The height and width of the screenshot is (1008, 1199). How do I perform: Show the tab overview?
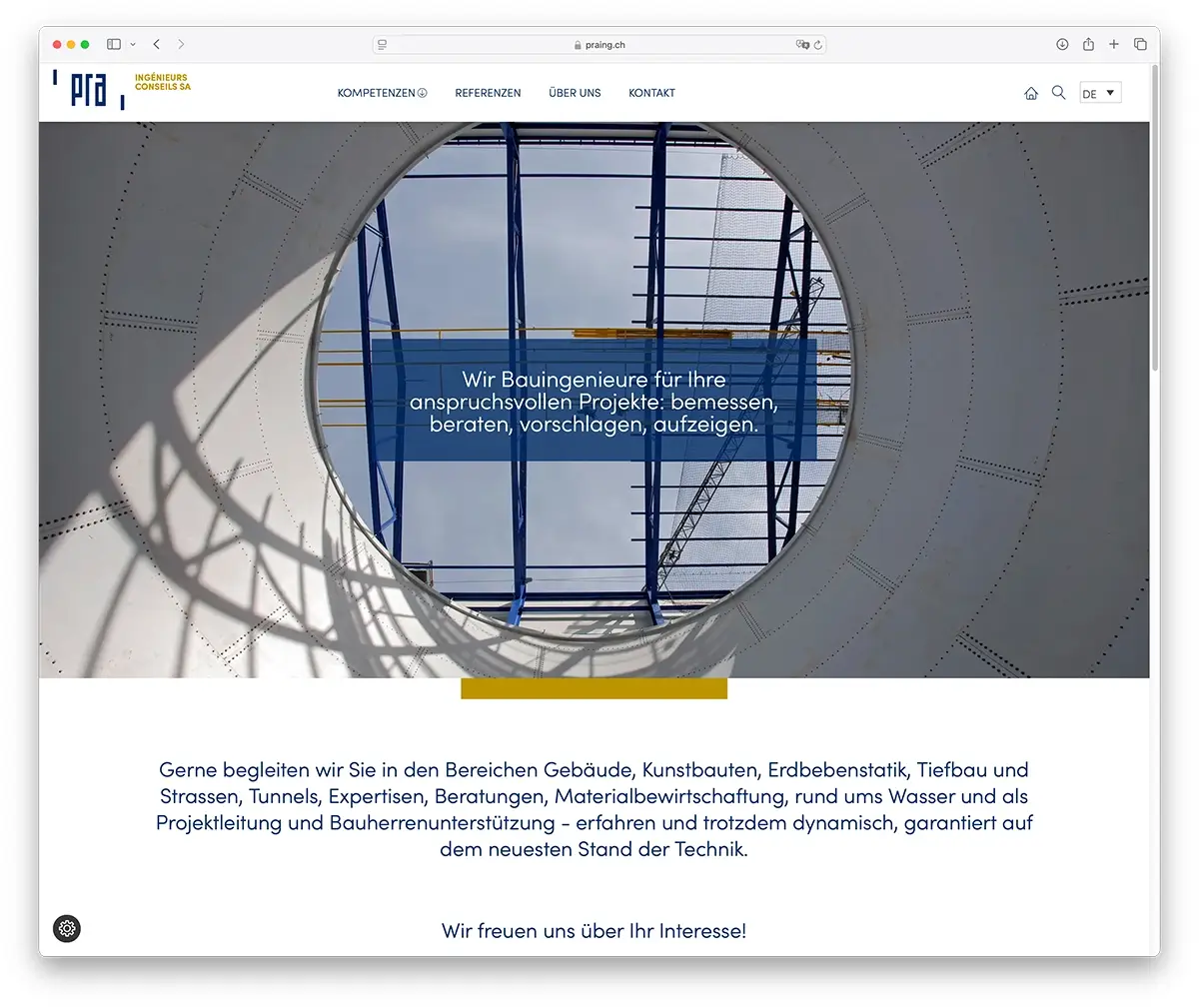point(1140,44)
